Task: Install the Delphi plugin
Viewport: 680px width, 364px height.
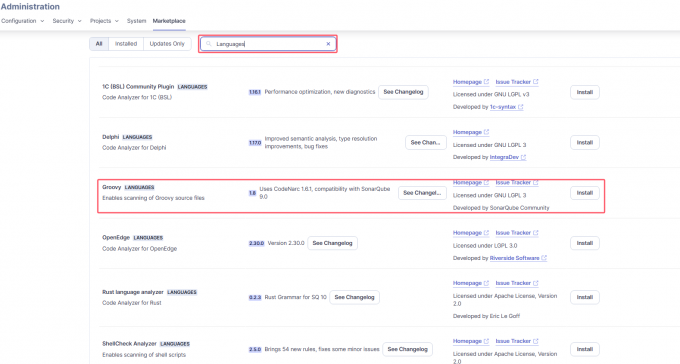Action: (x=585, y=143)
